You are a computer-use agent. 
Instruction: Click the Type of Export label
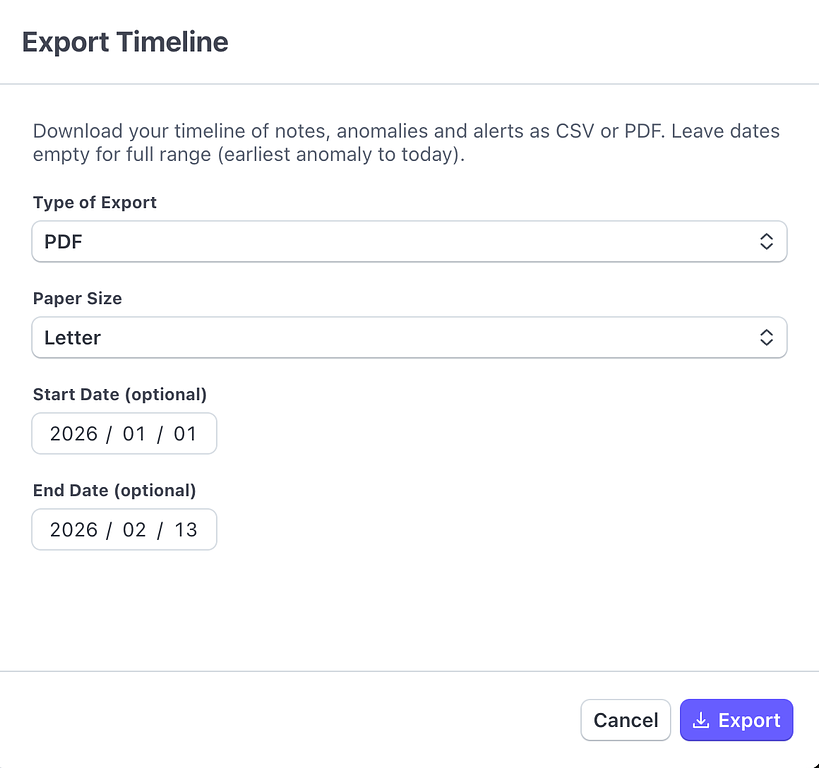[95, 202]
